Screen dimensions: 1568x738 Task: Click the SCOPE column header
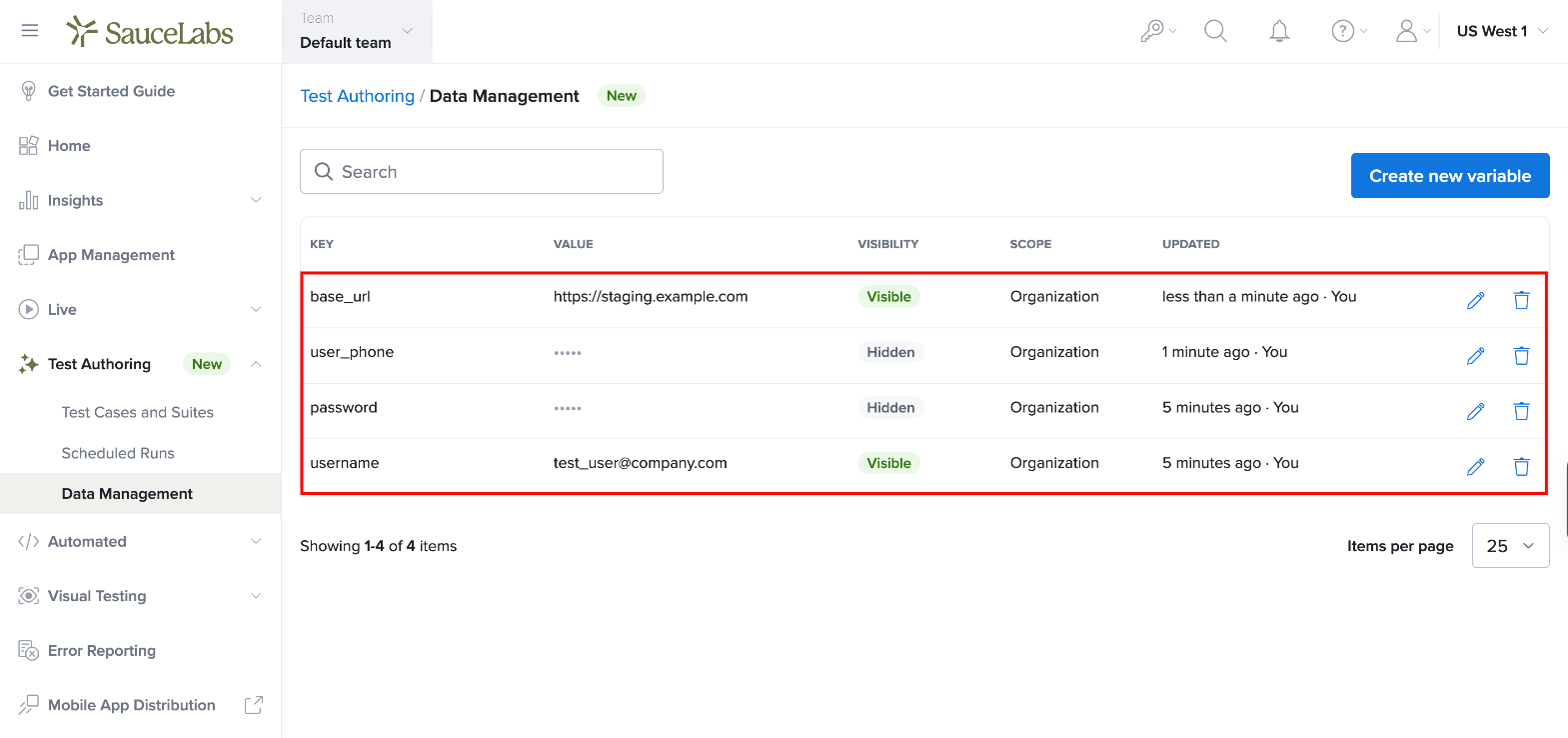click(x=1030, y=244)
